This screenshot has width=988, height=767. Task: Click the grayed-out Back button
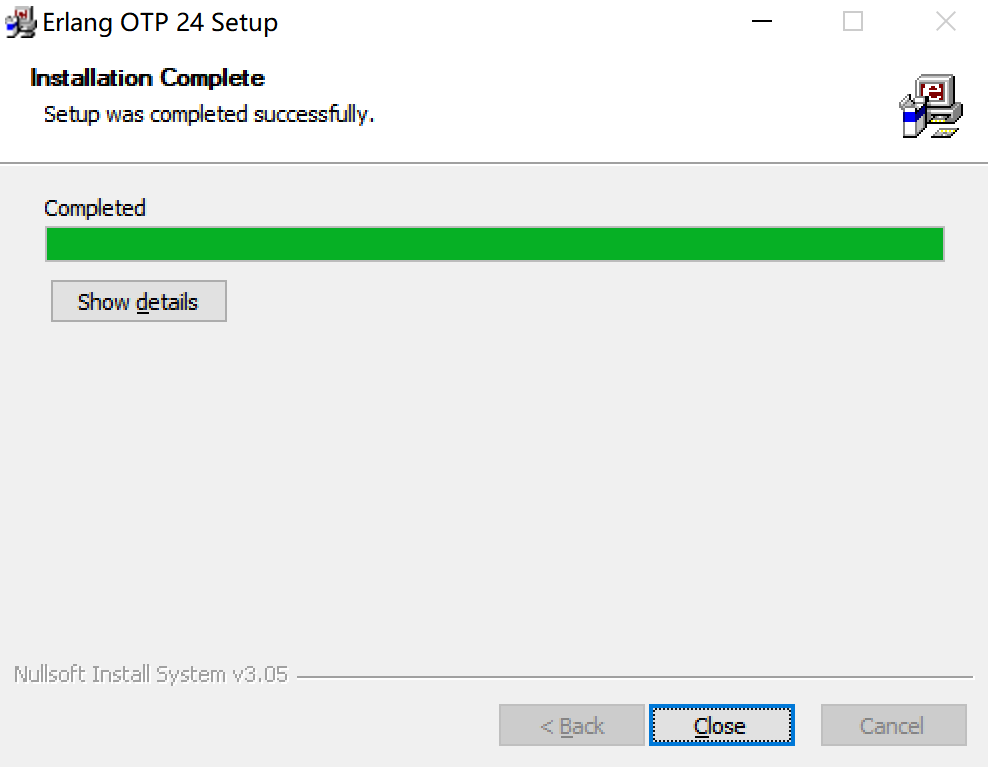point(572,725)
